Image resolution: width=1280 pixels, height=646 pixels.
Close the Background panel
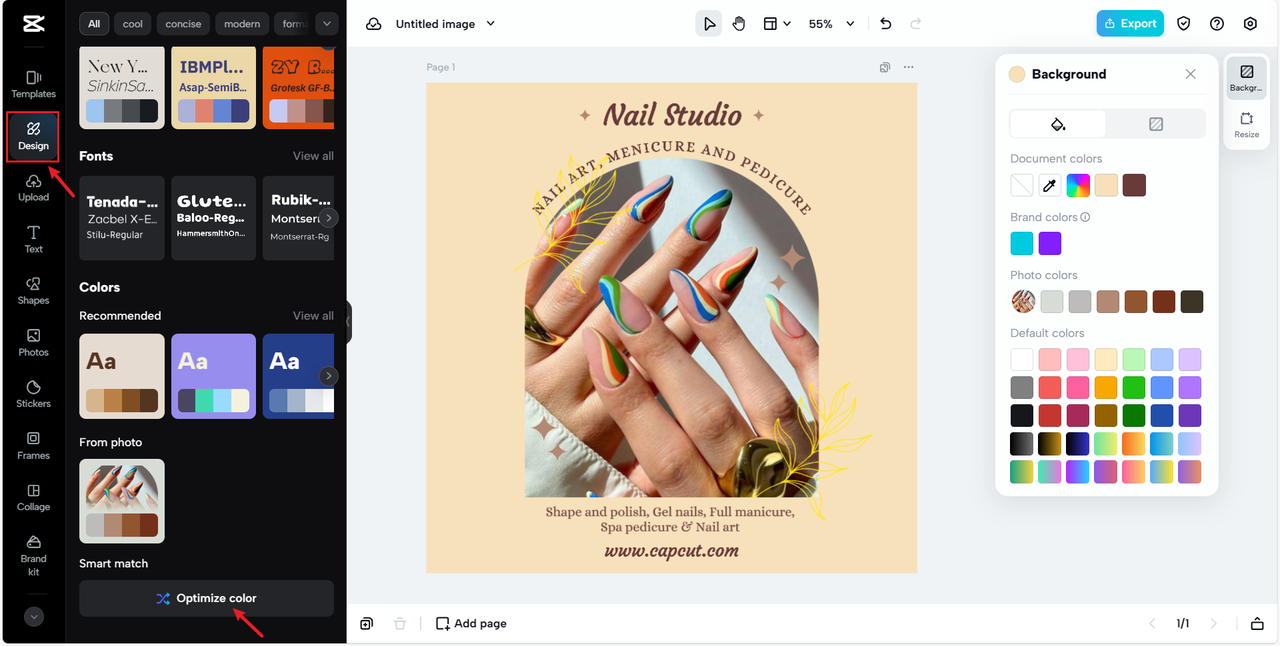[1190, 74]
